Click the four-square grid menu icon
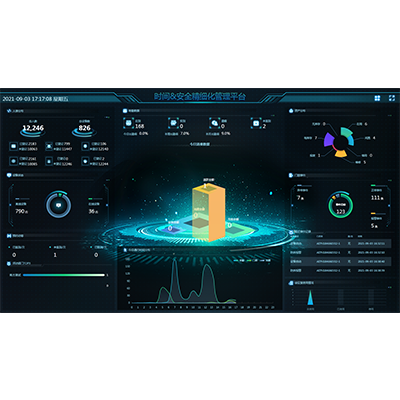Image resolution: width=400 pixels, height=400 pixels. 377,98
